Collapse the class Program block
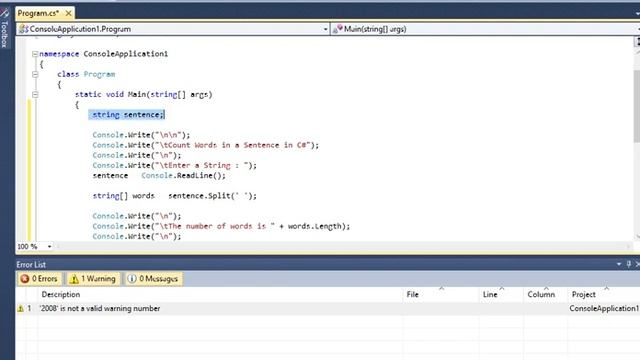Image resolution: width=640 pixels, height=360 pixels. (x=35, y=74)
